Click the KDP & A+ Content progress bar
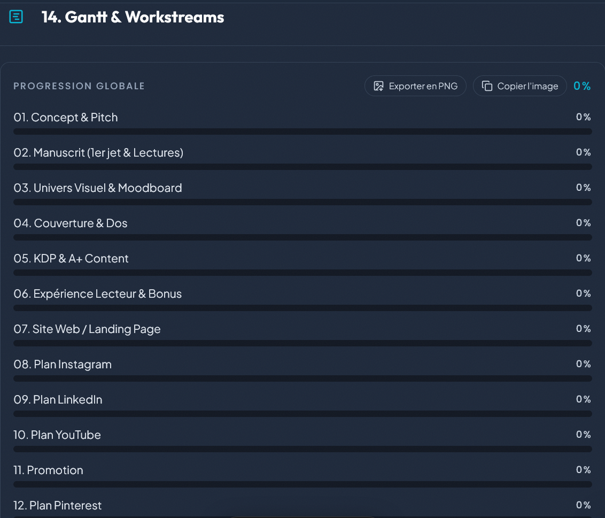The height and width of the screenshot is (518, 605). (x=302, y=273)
